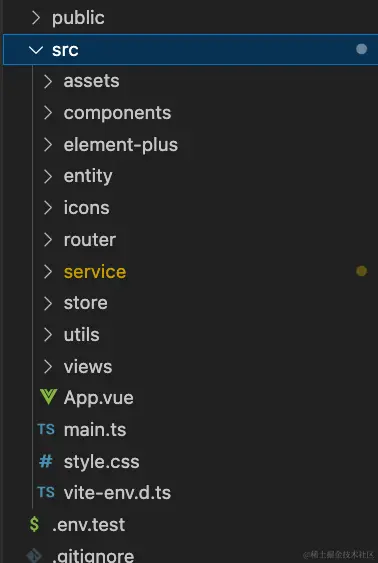Click the yellow modified dot beside service
This screenshot has height=563, width=378.
click(x=361, y=271)
